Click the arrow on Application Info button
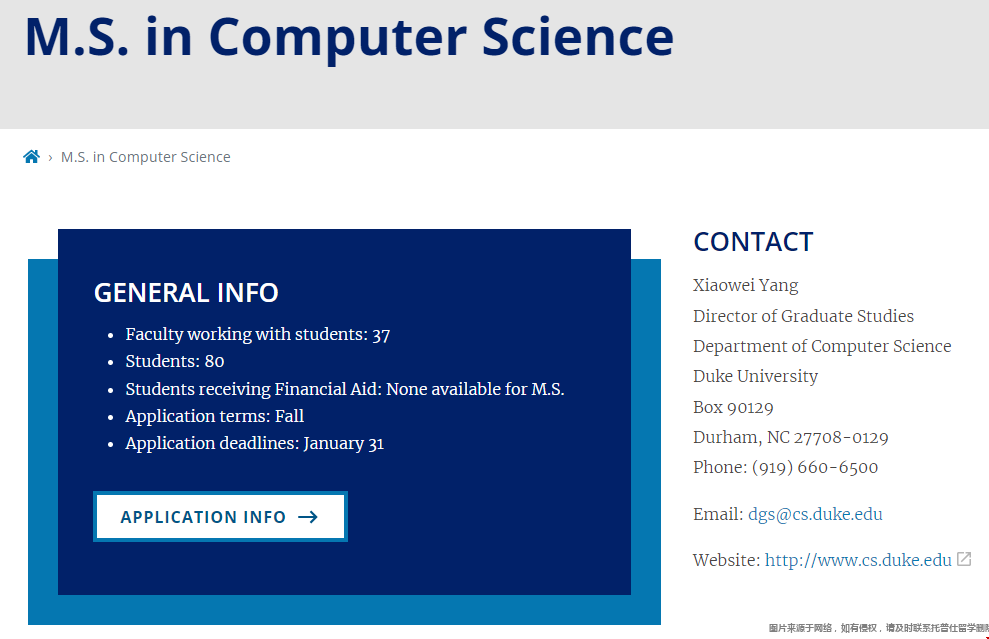 tap(308, 517)
